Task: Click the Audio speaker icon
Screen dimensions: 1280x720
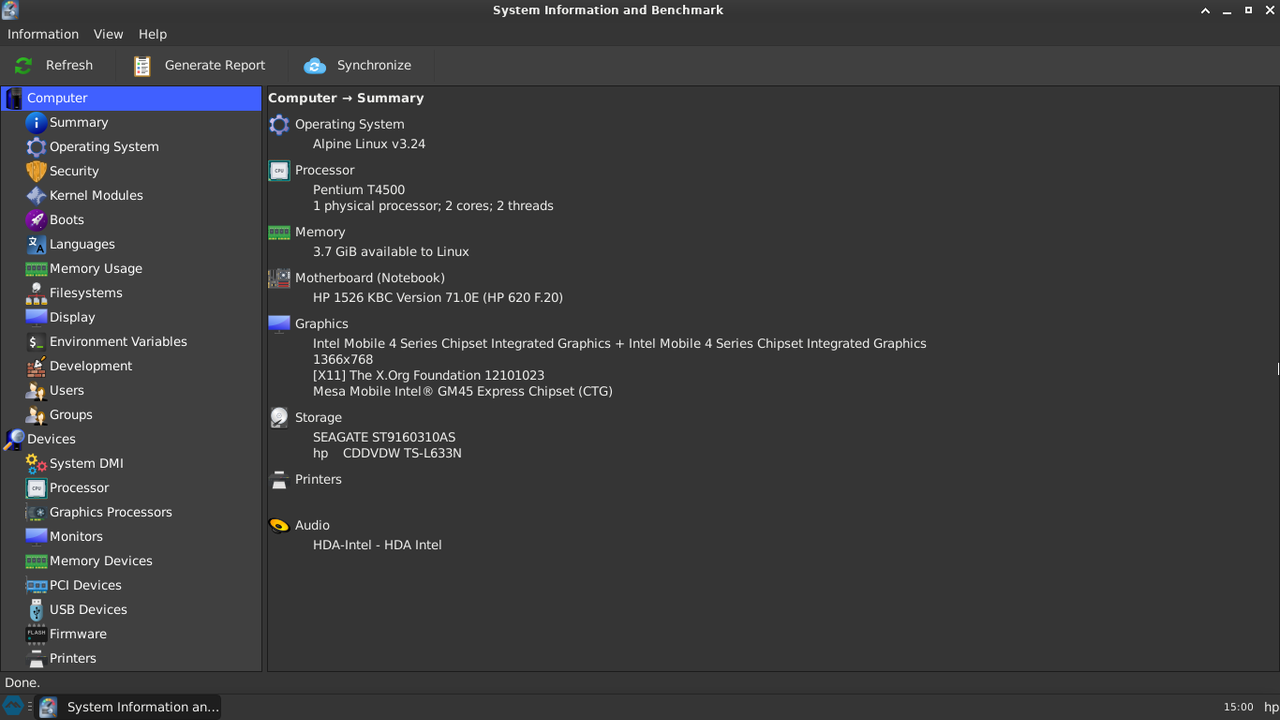Action: (279, 526)
